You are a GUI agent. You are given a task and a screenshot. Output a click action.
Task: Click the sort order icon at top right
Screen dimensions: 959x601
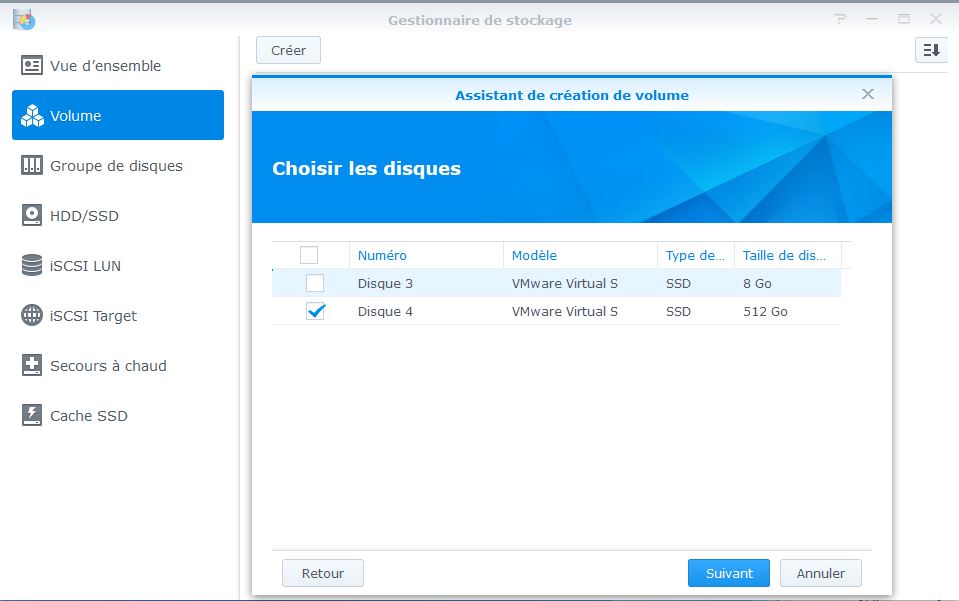click(x=931, y=50)
